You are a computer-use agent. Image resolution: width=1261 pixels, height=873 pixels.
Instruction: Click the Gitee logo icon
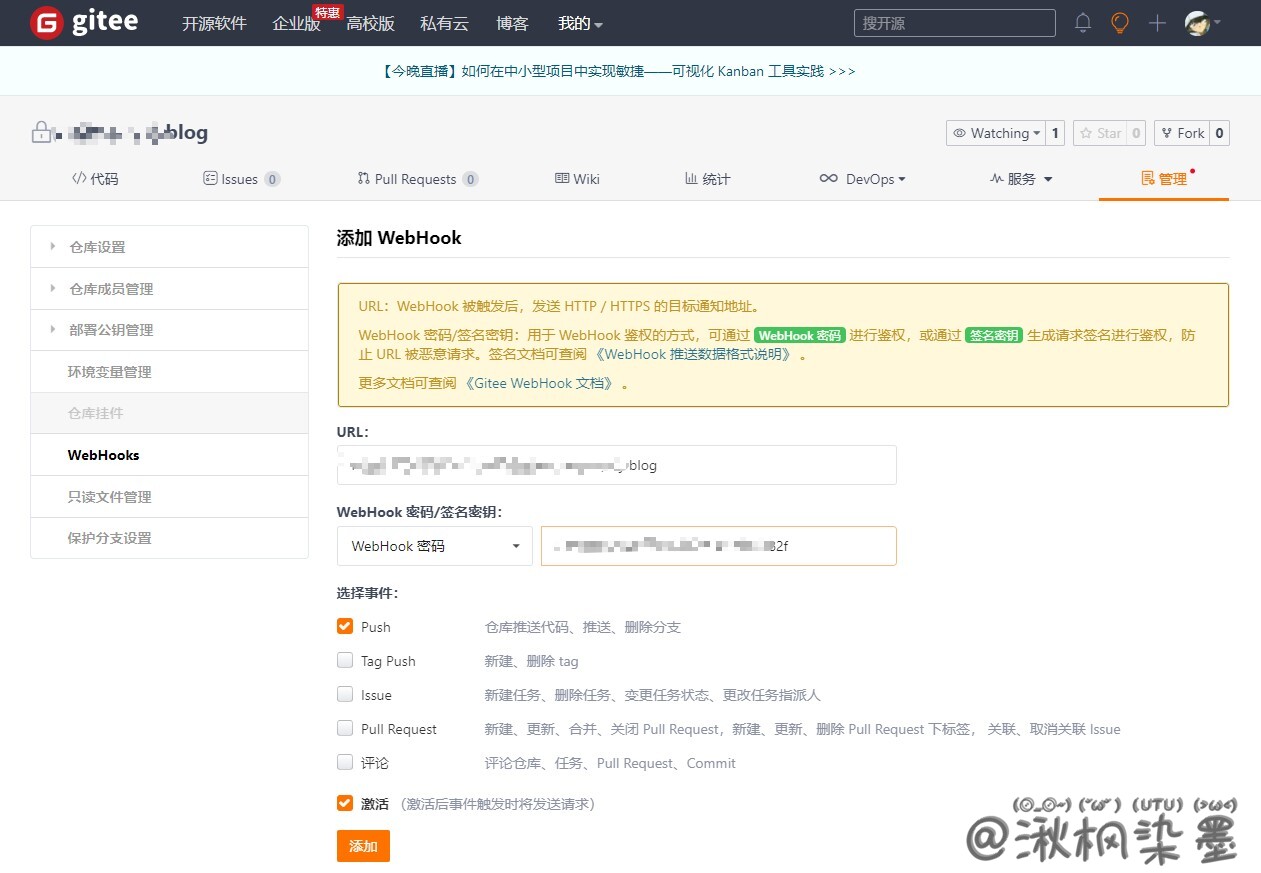[x=46, y=23]
